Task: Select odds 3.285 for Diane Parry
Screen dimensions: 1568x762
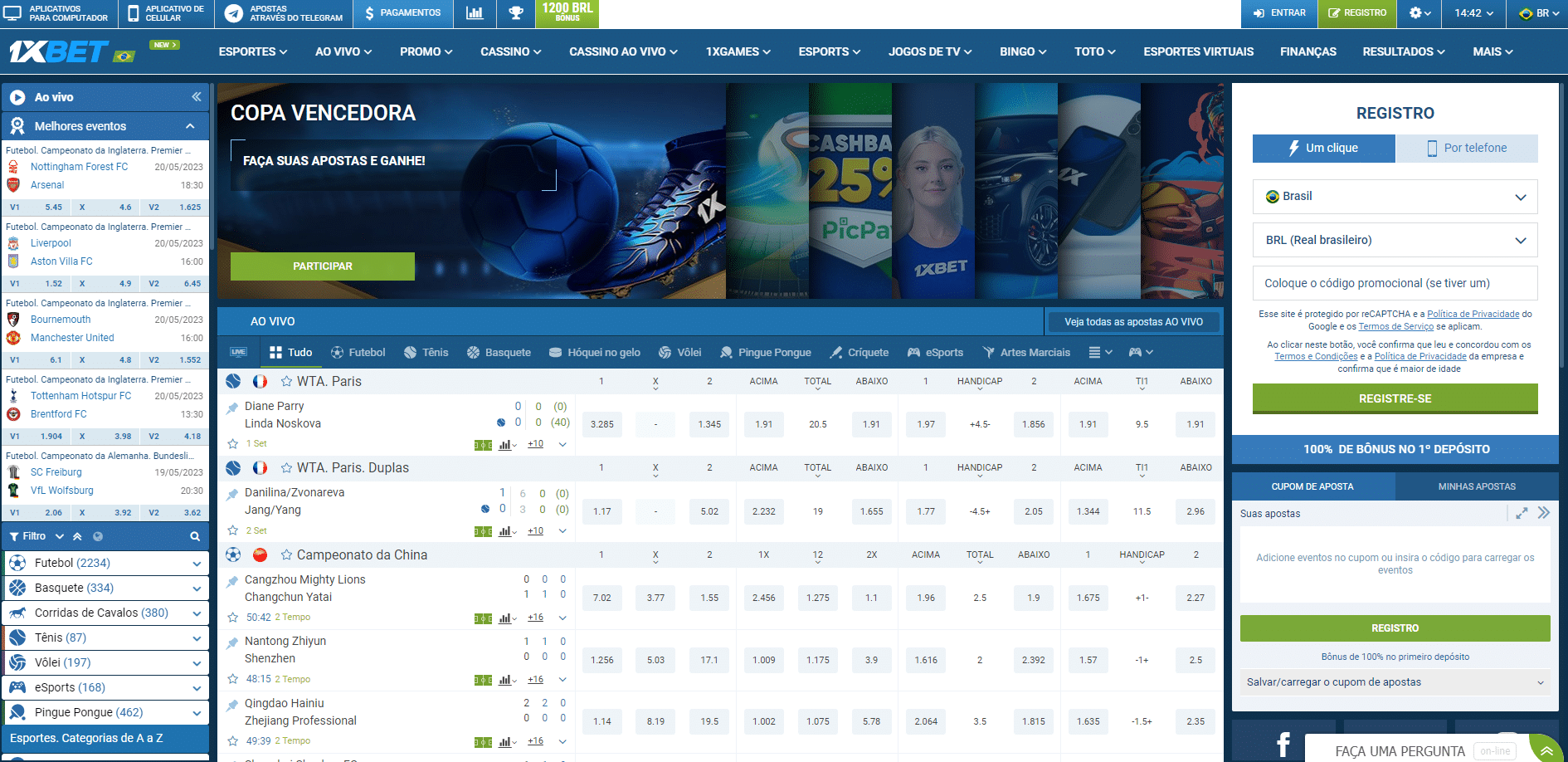Action: pos(602,424)
